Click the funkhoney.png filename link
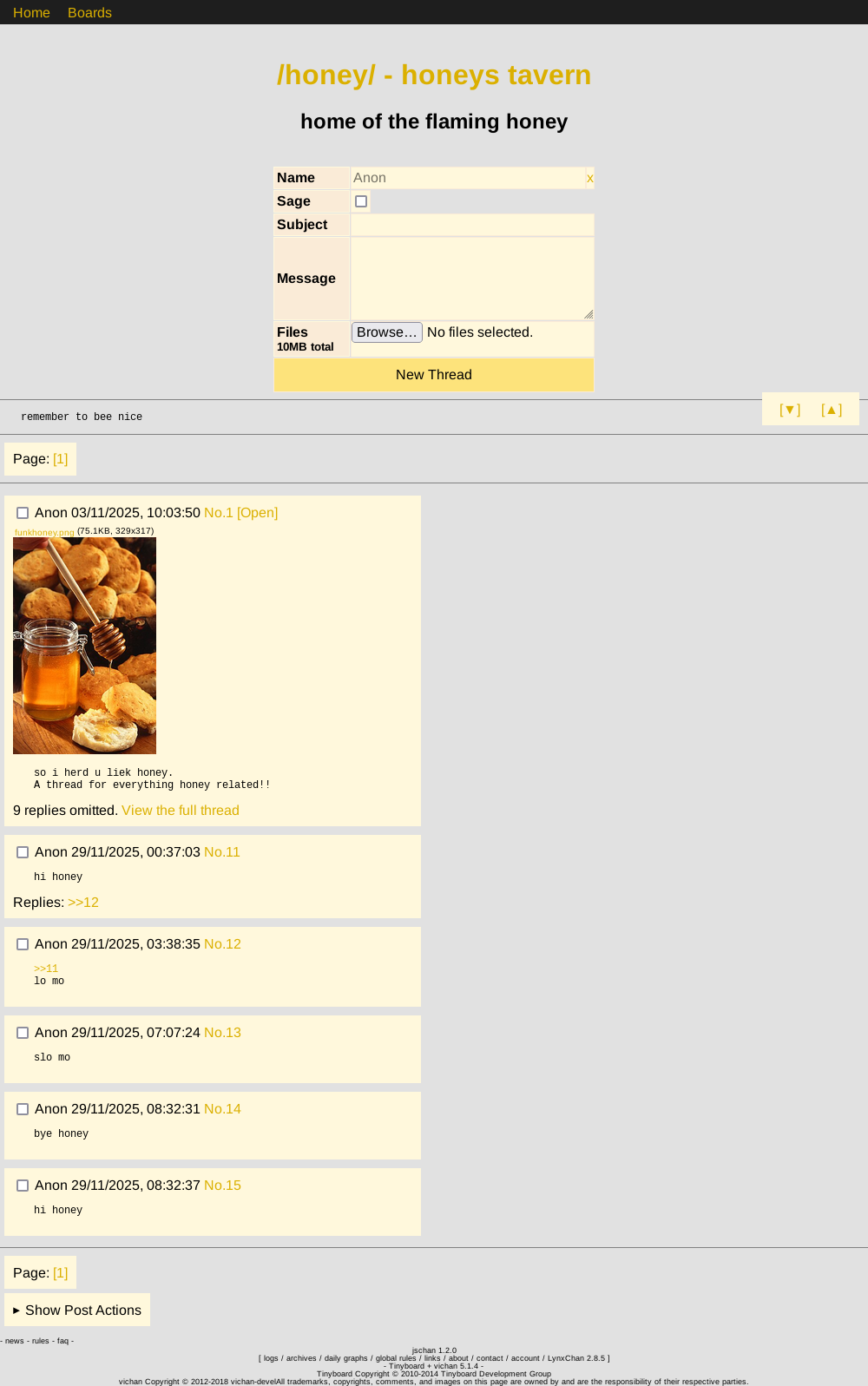The width and height of the screenshot is (868, 1386). (44, 532)
